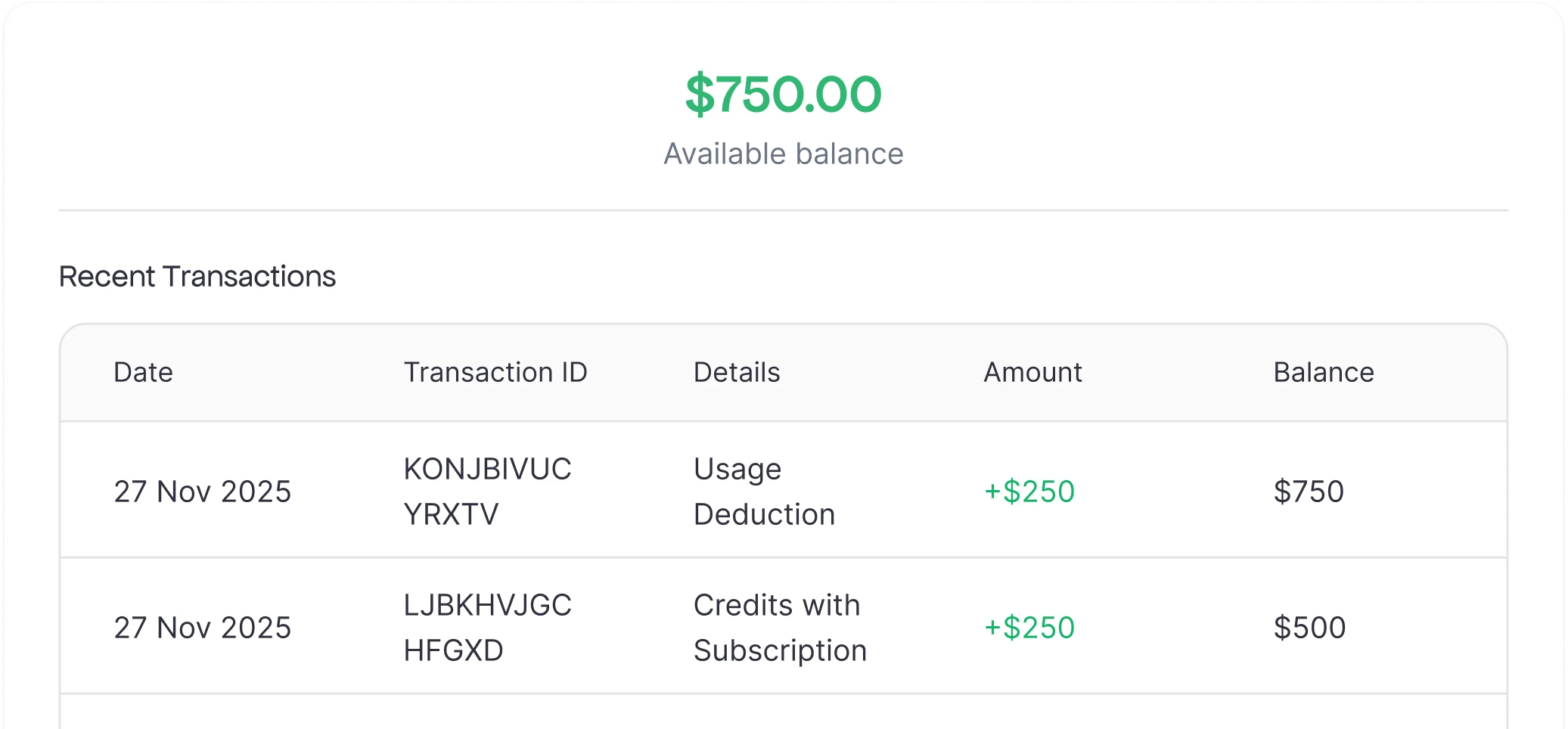Click the $750 balance value in the table

(1309, 492)
